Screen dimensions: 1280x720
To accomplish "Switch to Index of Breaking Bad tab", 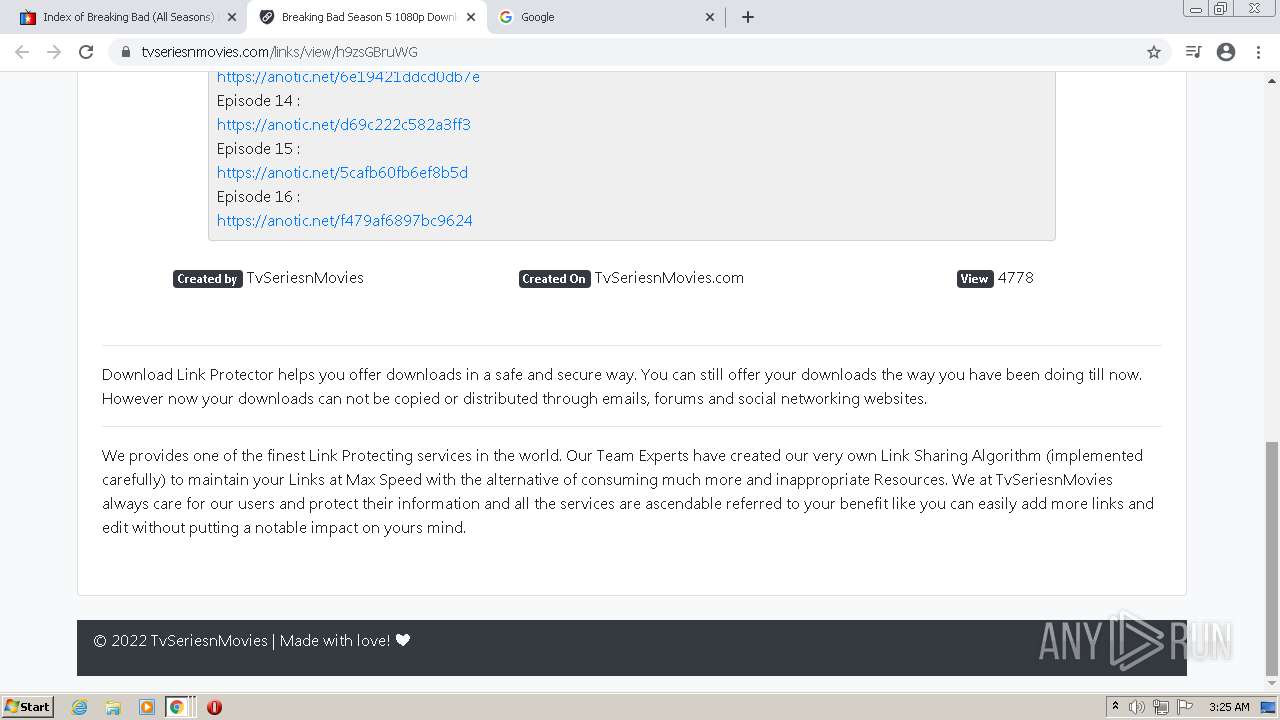I will (128, 17).
